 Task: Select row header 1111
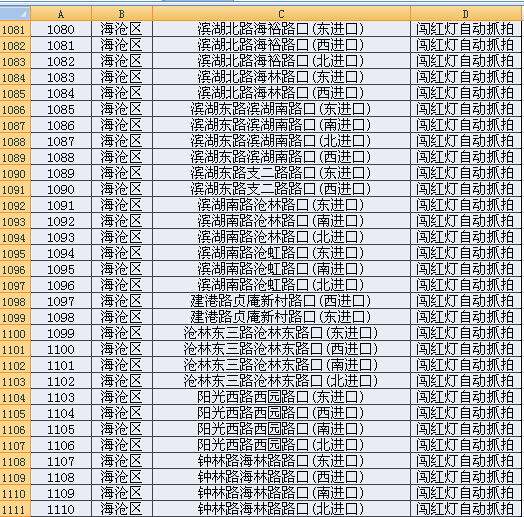[15, 509]
